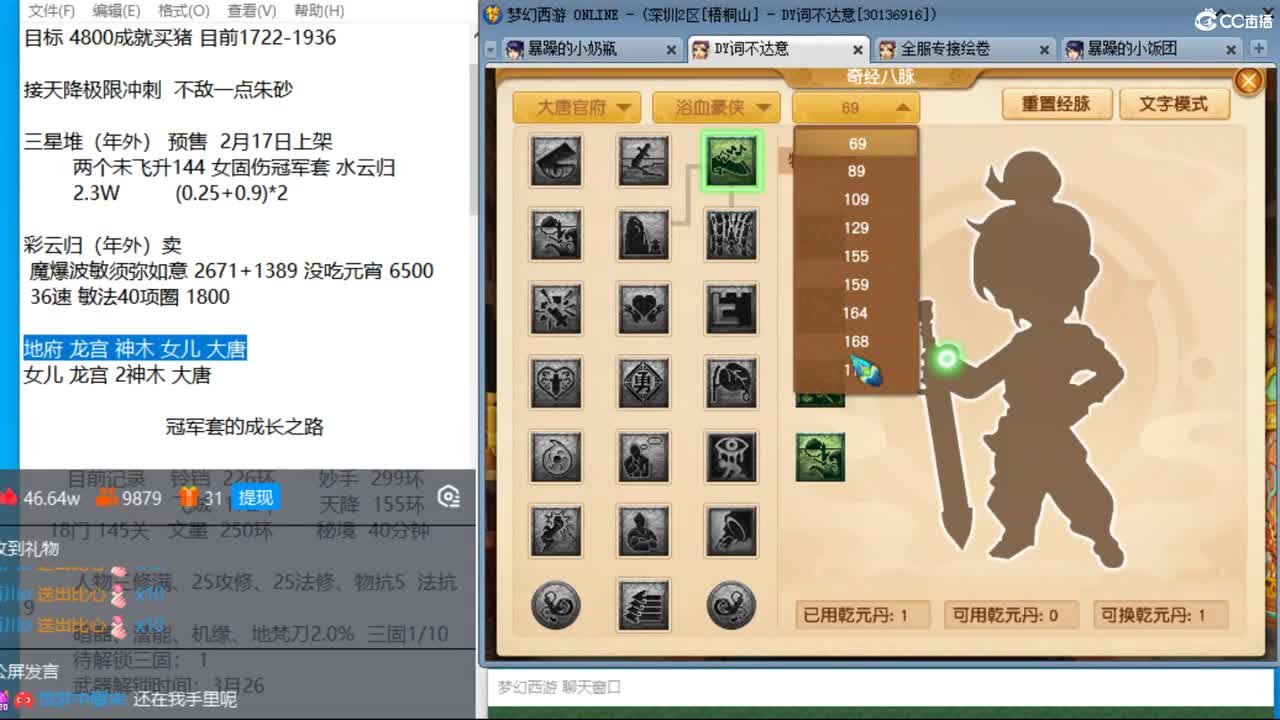Screen dimensions: 1280x720
Task: Pick the crossed swords burst skill icon
Action: [556, 308]
